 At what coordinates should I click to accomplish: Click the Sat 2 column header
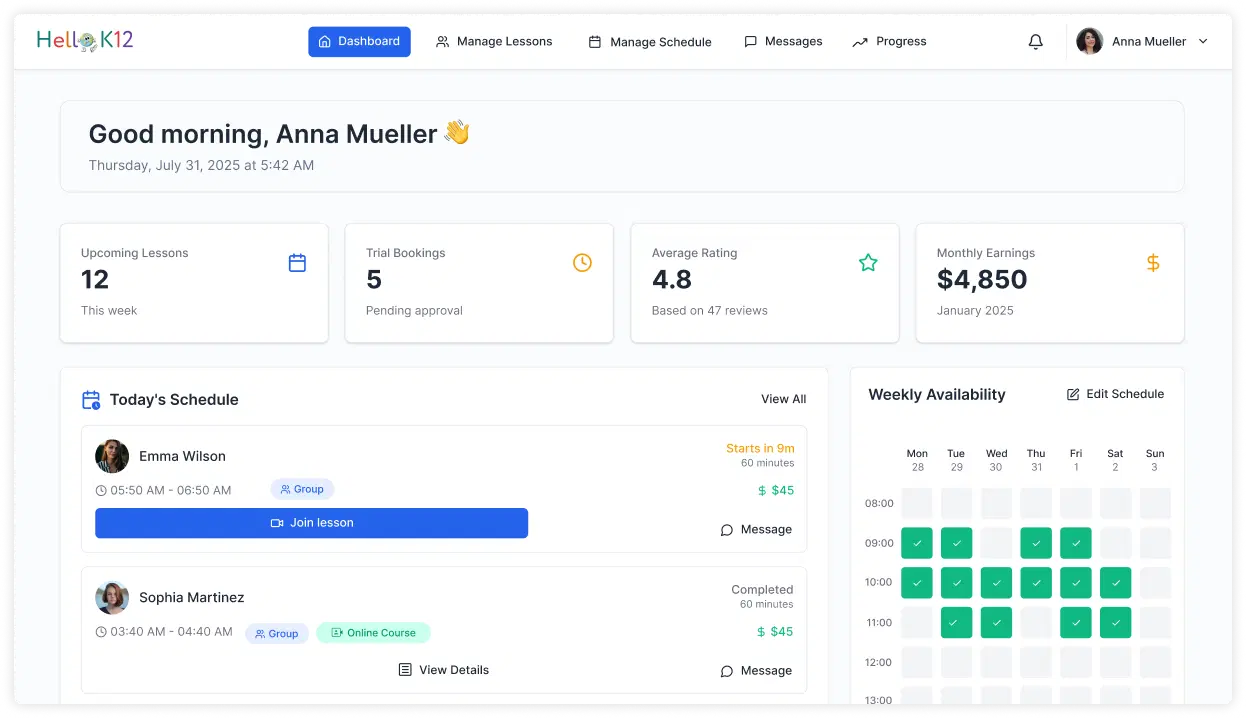[x=1115, y=460]
